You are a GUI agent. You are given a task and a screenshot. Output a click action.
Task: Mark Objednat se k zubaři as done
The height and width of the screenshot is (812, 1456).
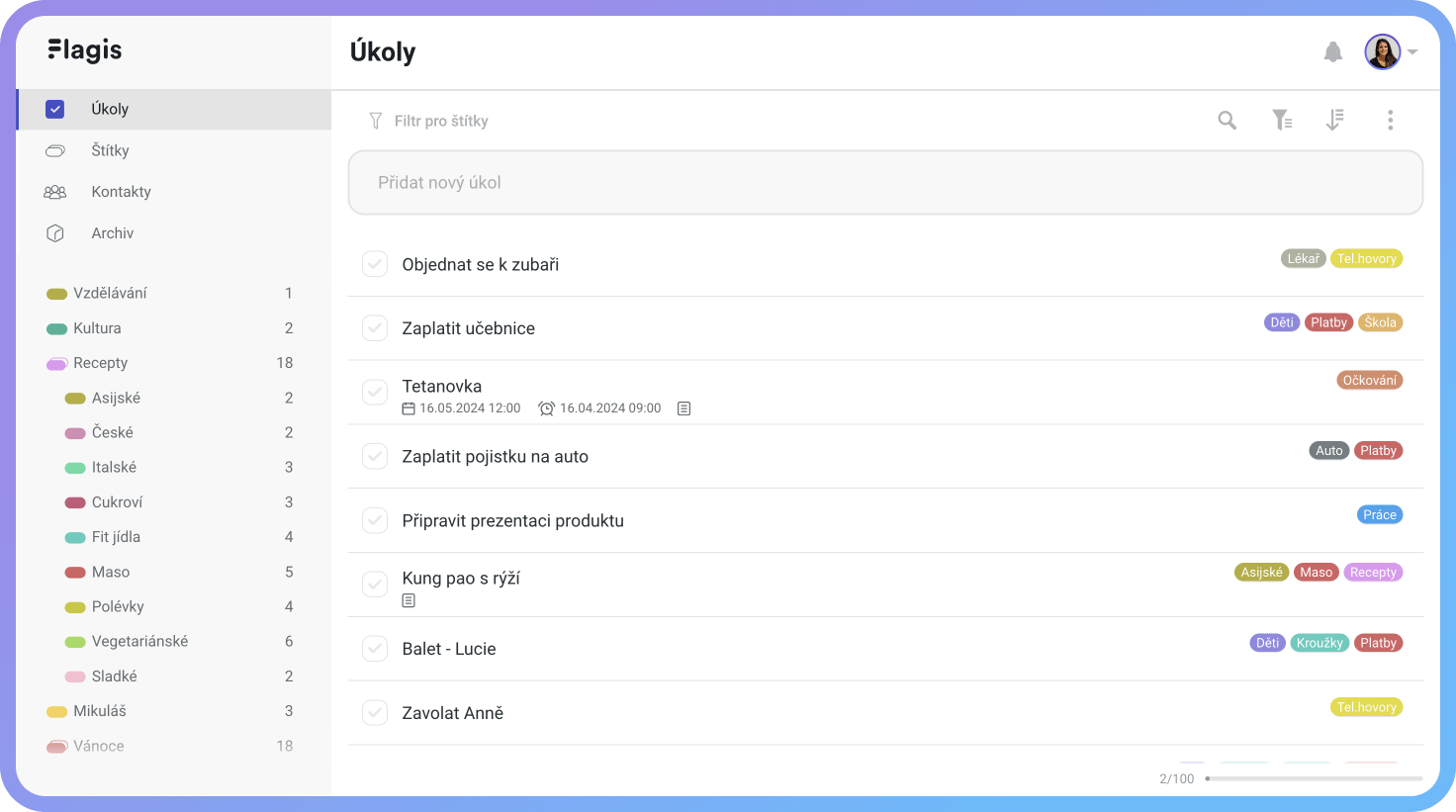[x=375, y=264]
